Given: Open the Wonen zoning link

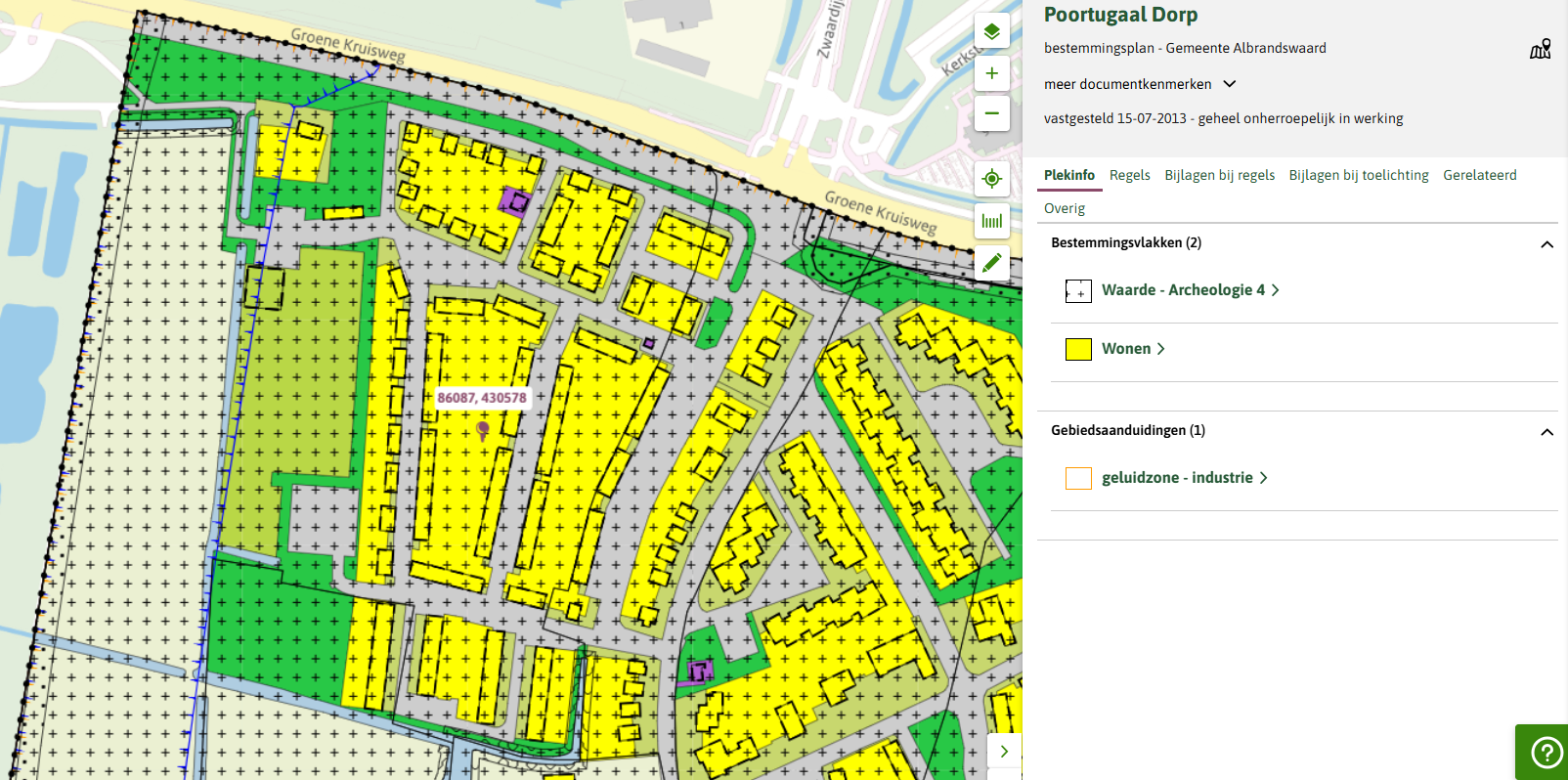Looking at the screenshot, I should pos(1133,349).
